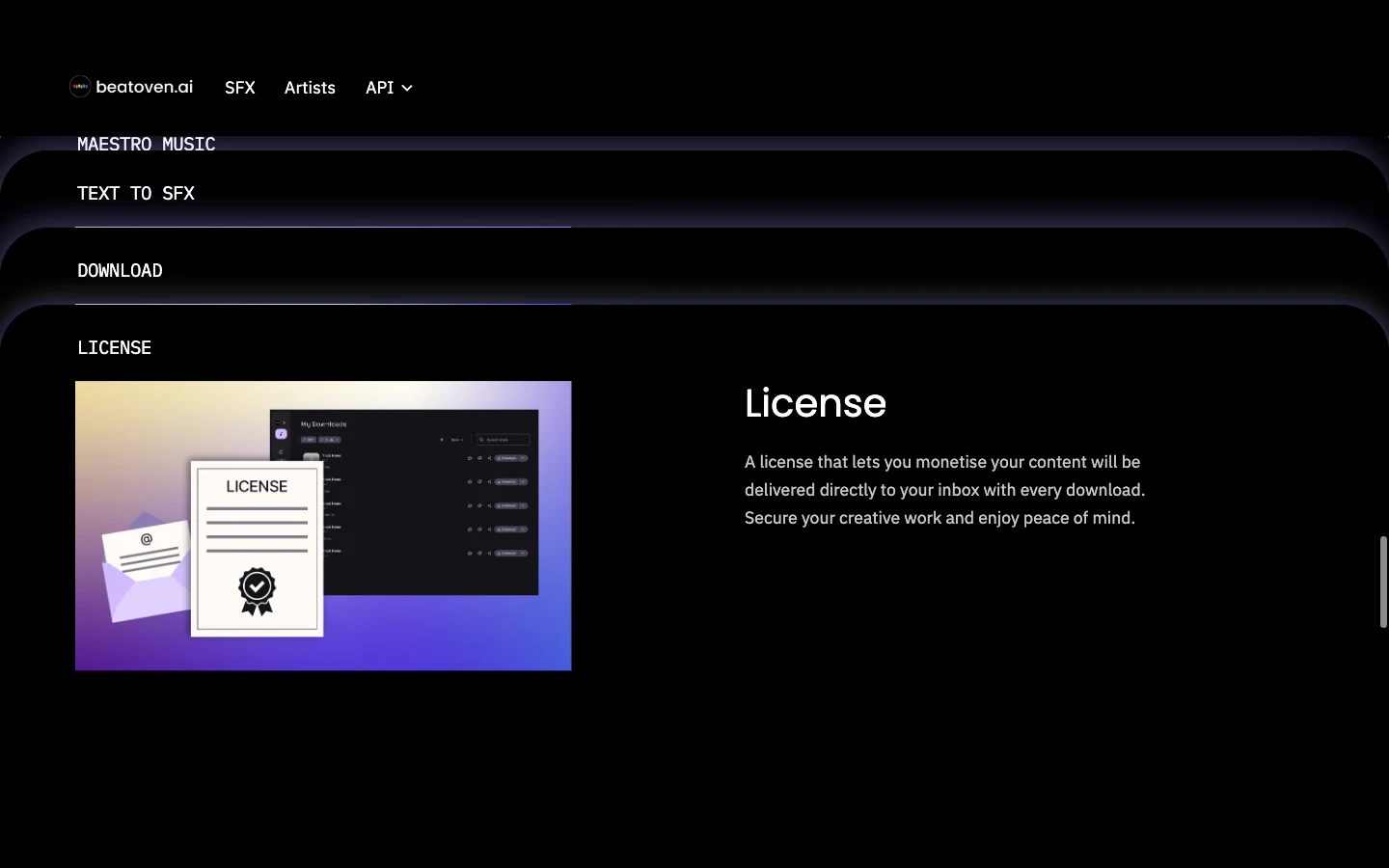1389x868 pixels.
Task: Click the License heading text
Action: click(x=815, y=403)
